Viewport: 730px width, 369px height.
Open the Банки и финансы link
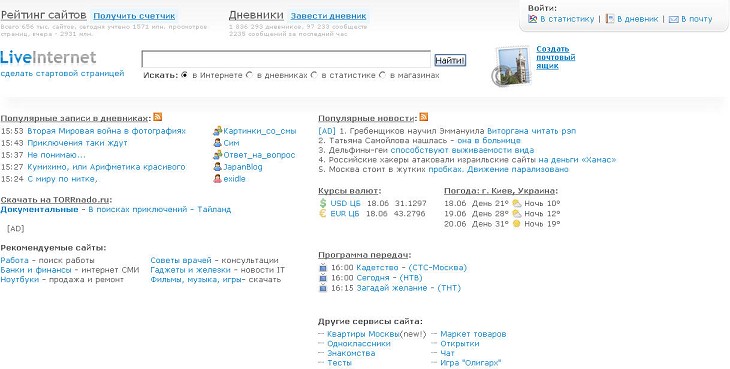click(36, 270)
